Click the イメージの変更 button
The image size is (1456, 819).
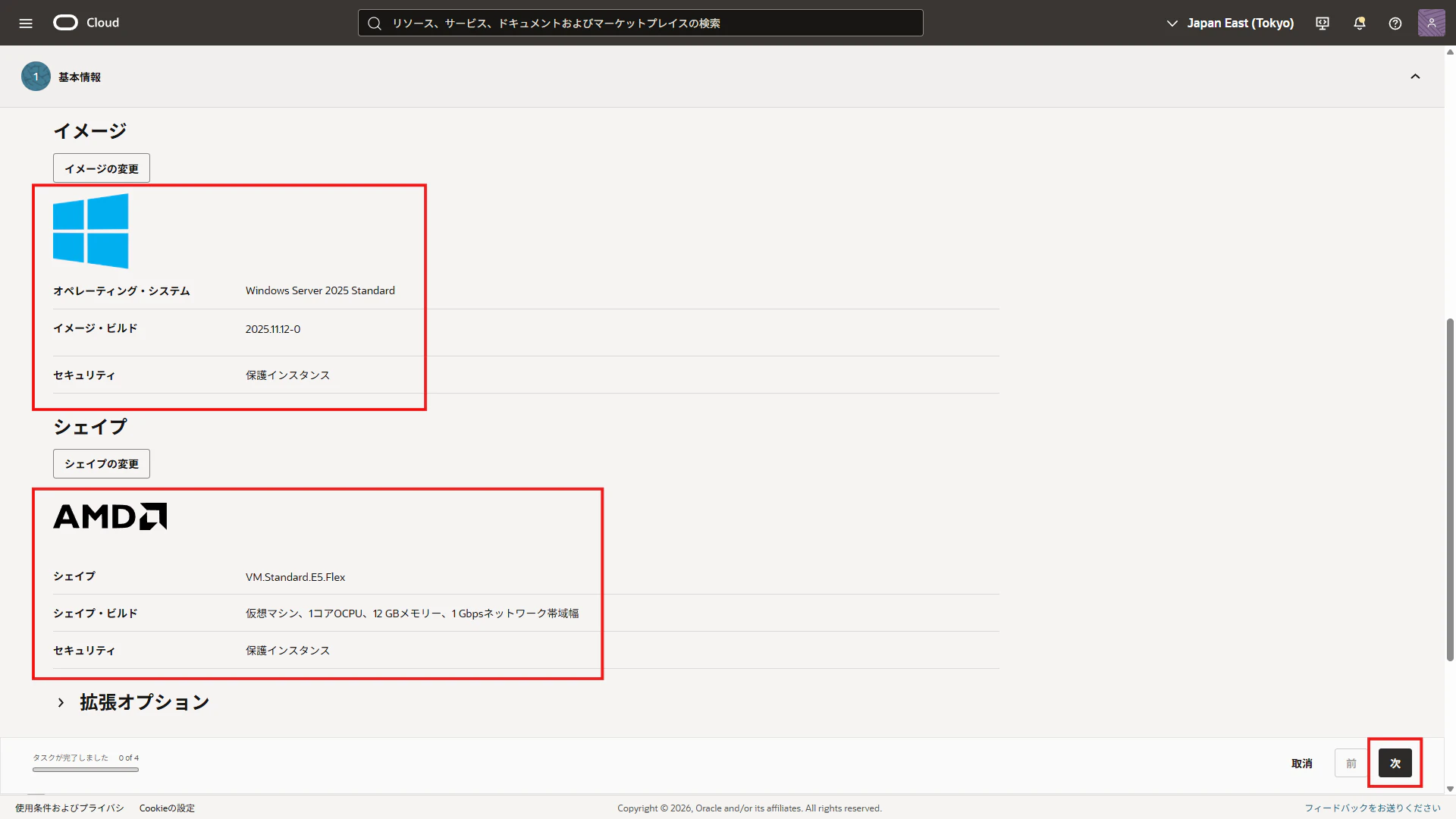click(102, 168)
